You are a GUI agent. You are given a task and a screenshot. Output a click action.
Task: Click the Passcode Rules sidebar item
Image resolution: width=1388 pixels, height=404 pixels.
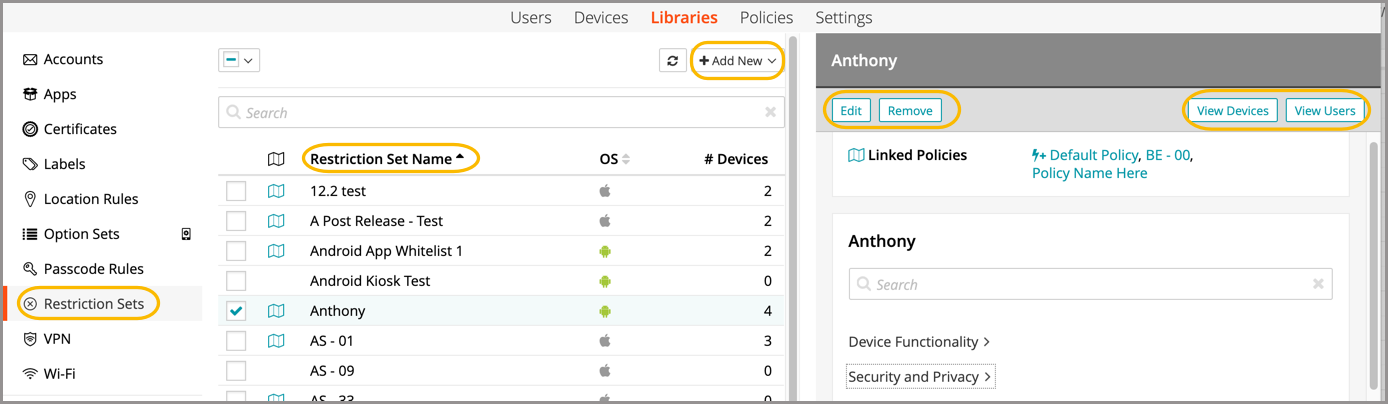click(x=93, y=269)
